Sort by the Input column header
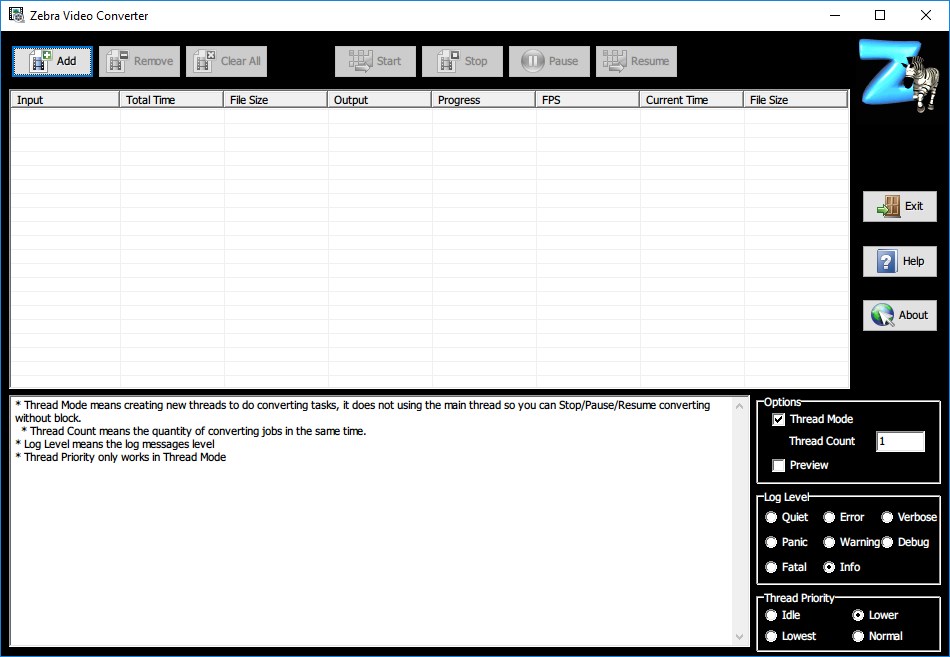Viewport: 950px width, 657px height. point(65,100)
